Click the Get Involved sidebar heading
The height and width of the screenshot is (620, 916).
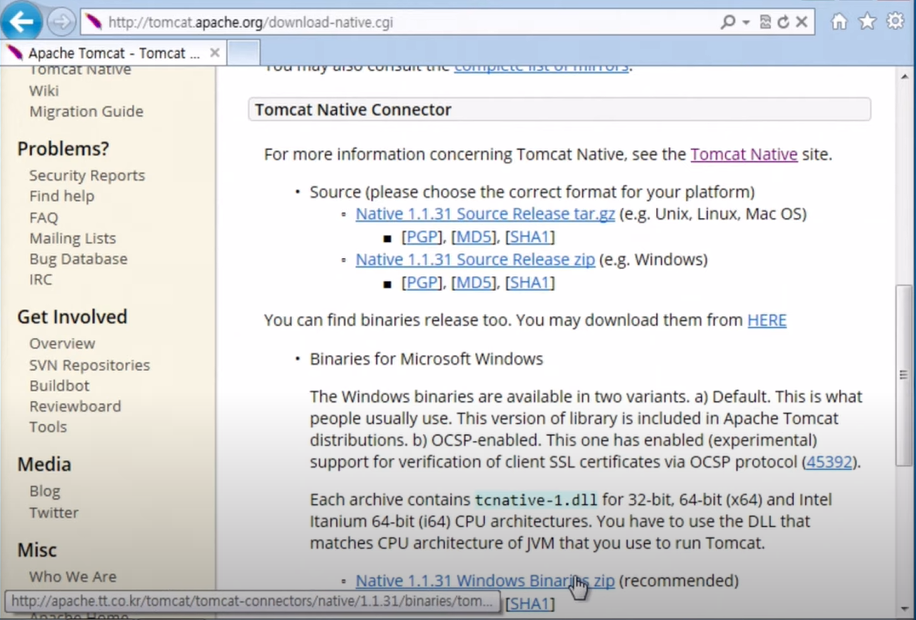pos(72,317)
